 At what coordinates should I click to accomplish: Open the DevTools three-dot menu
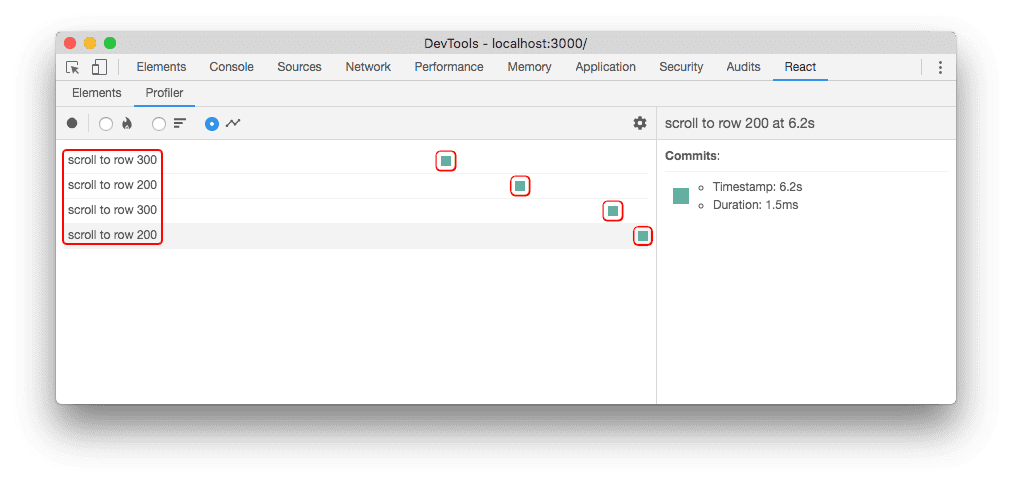tap(940, 67)
